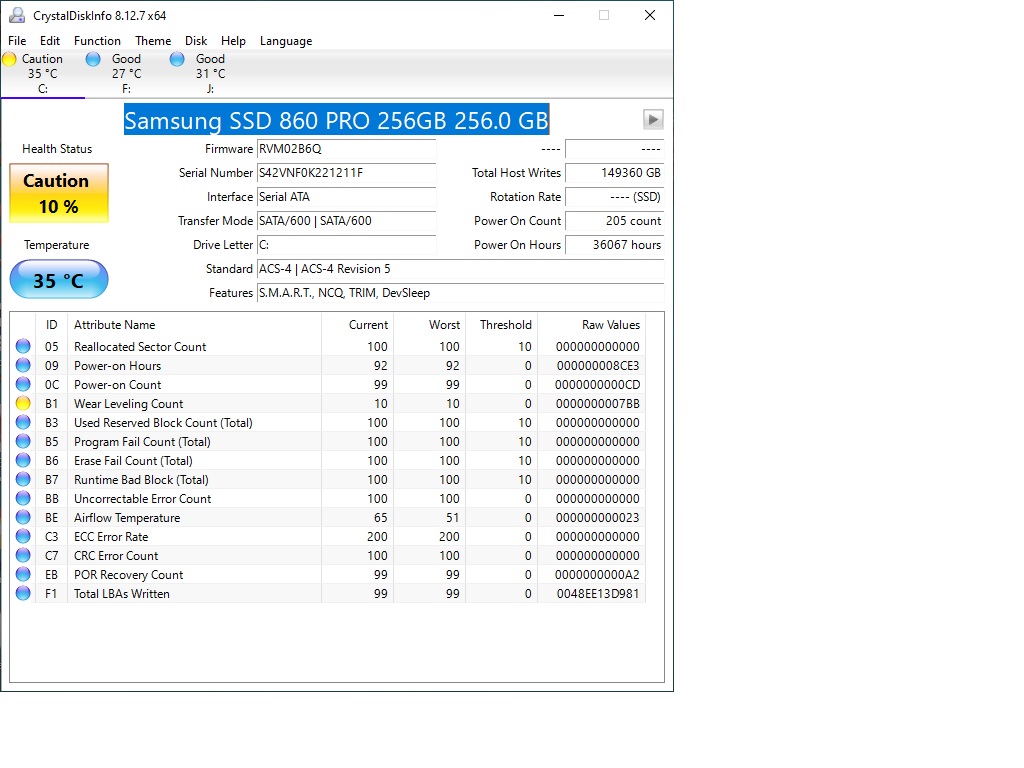Select the Total LBAs Written attribute name
1024x768 pixels.
coord(121,594)
